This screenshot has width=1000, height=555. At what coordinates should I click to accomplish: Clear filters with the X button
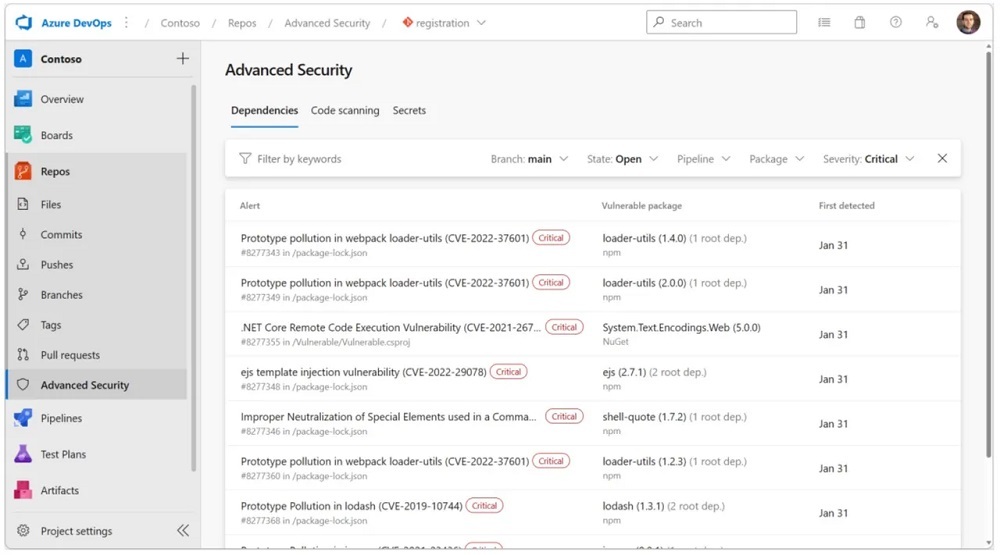942,159
